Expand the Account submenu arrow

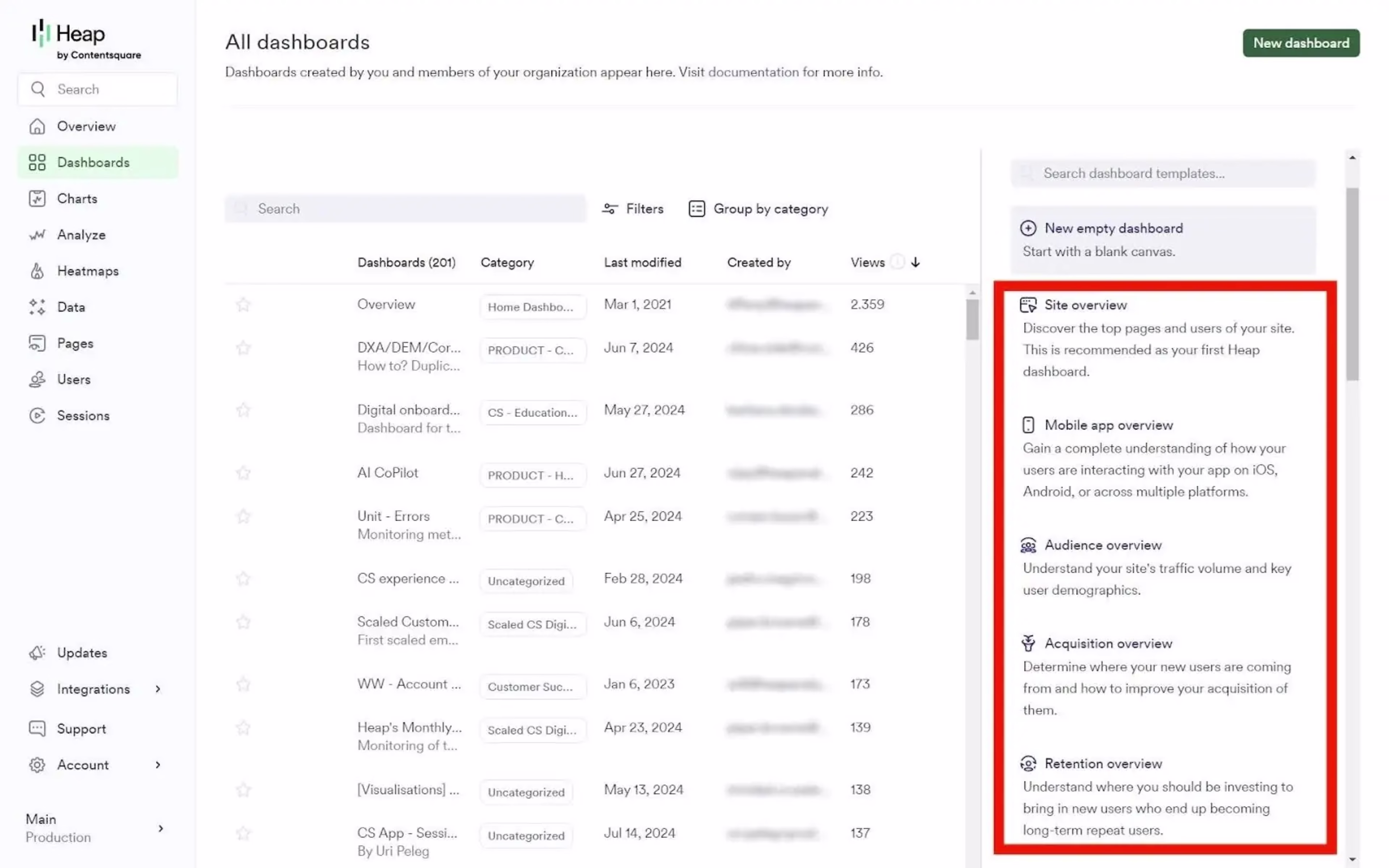pos(158,765)
